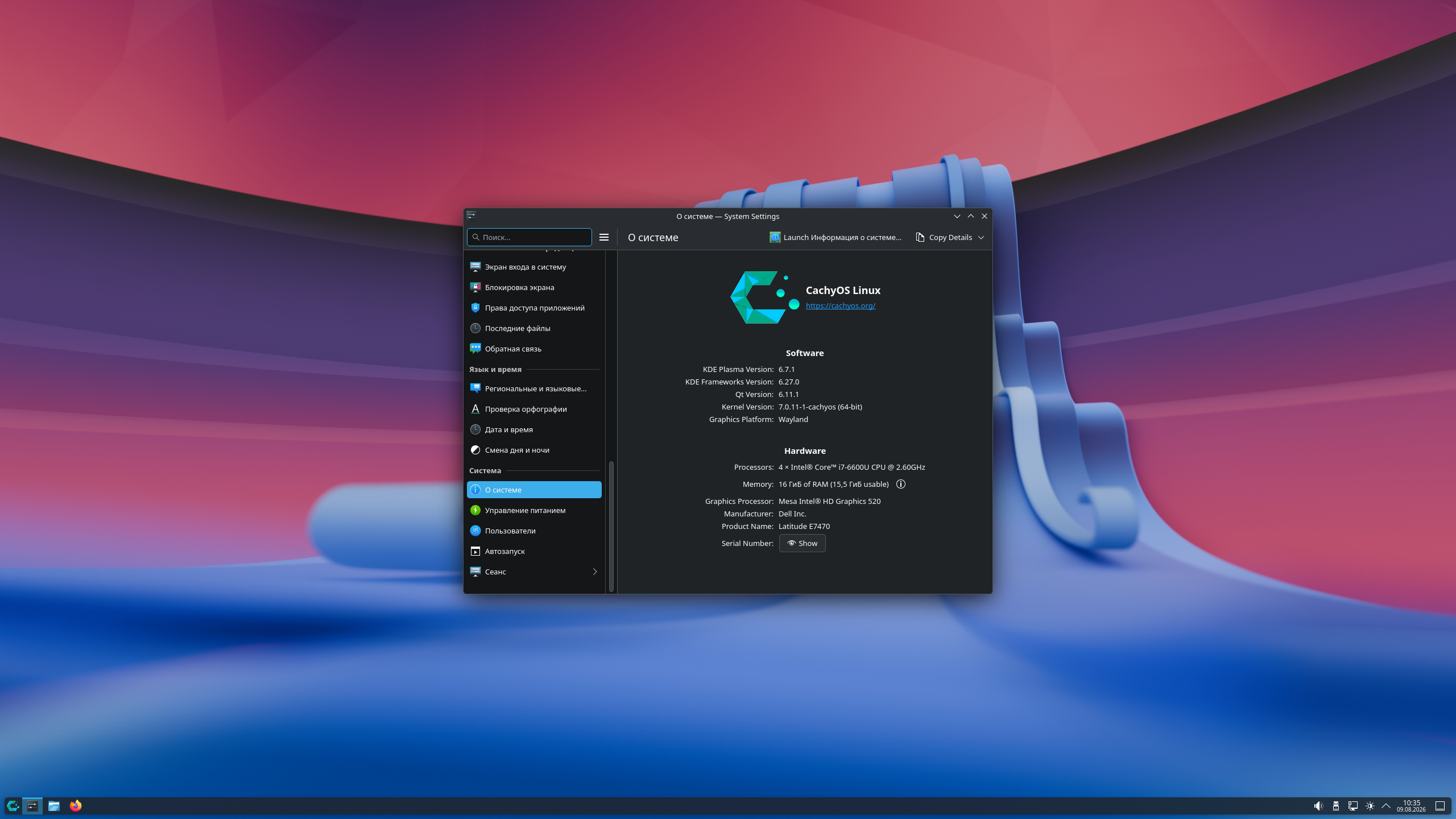Click the Peek at Desktop tray button

pyautogui.click(x=1440, y=806)
